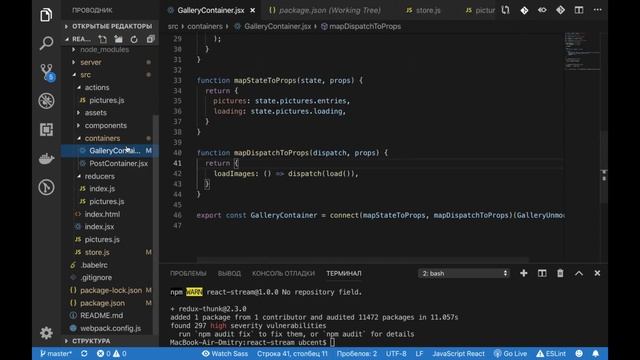Open the Problems panel tab
Viewport: 640px width, 360px height.
pos(188,273)
